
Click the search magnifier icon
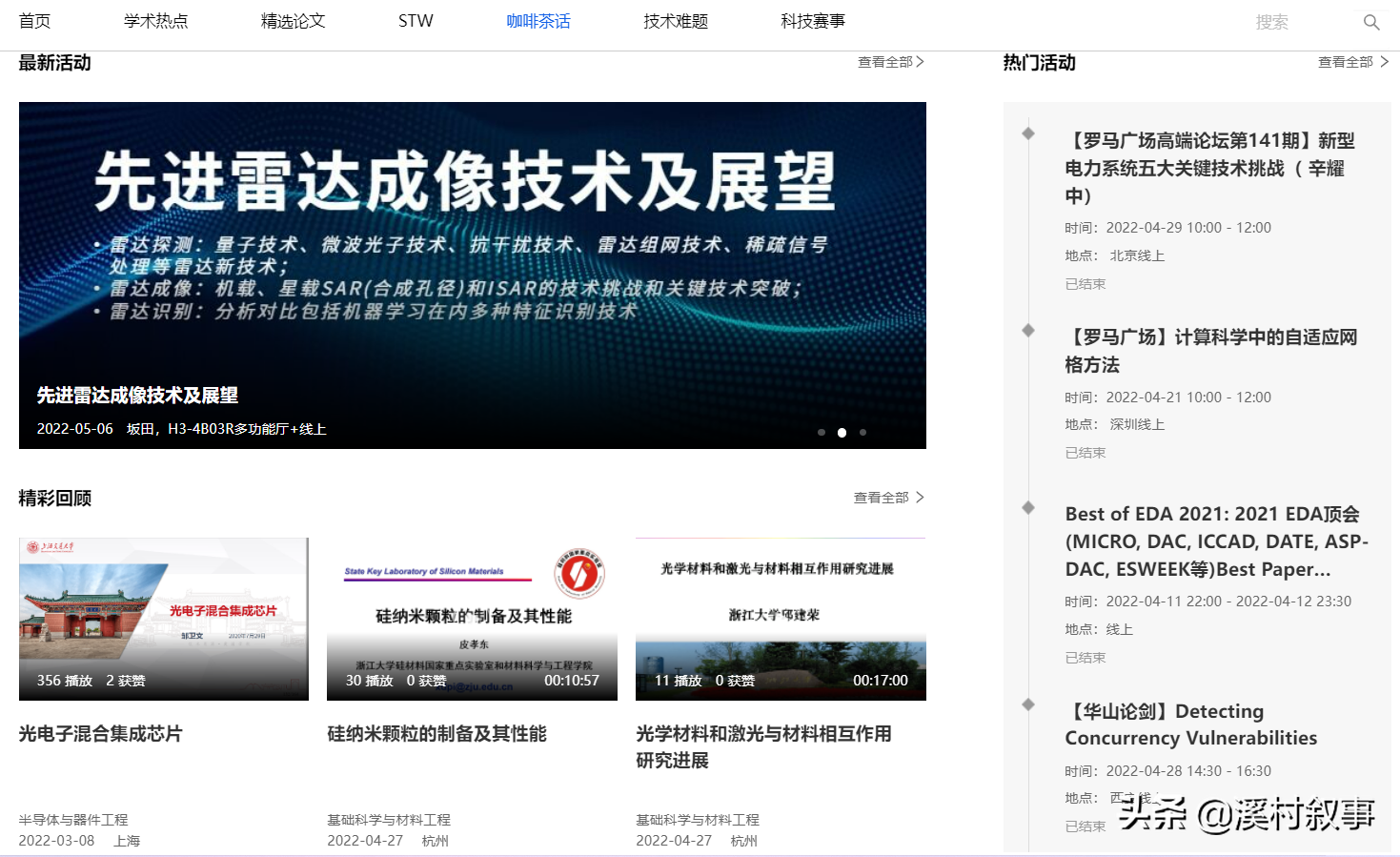click(x=1371, y=22)
